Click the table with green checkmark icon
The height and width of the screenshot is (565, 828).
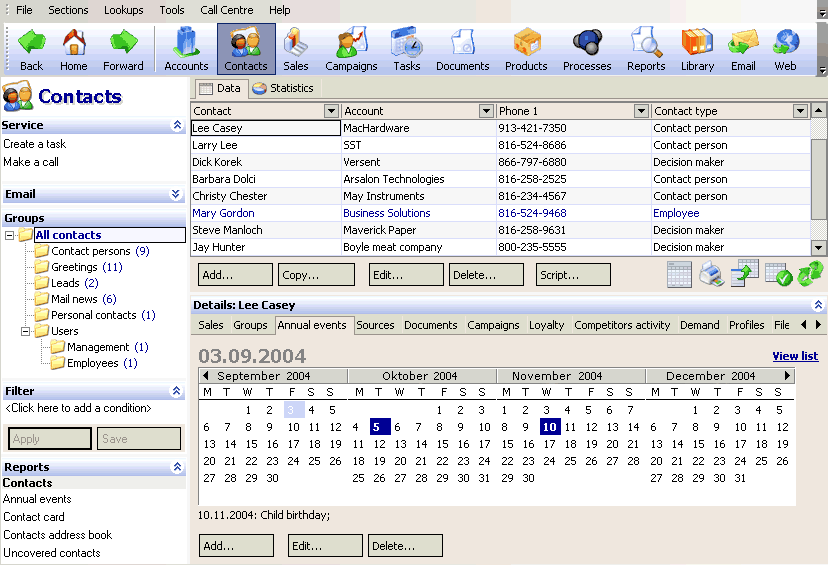tap(778, 275)
